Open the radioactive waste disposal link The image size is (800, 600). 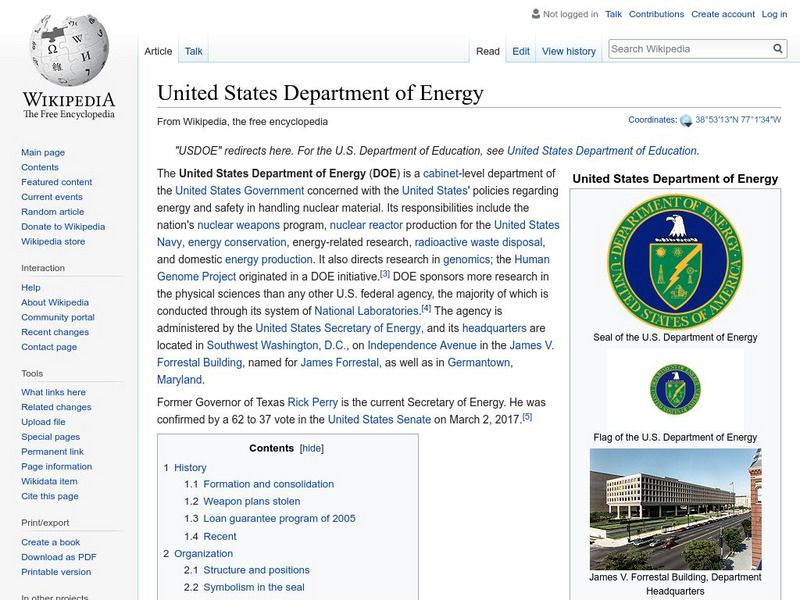(479, 242)
